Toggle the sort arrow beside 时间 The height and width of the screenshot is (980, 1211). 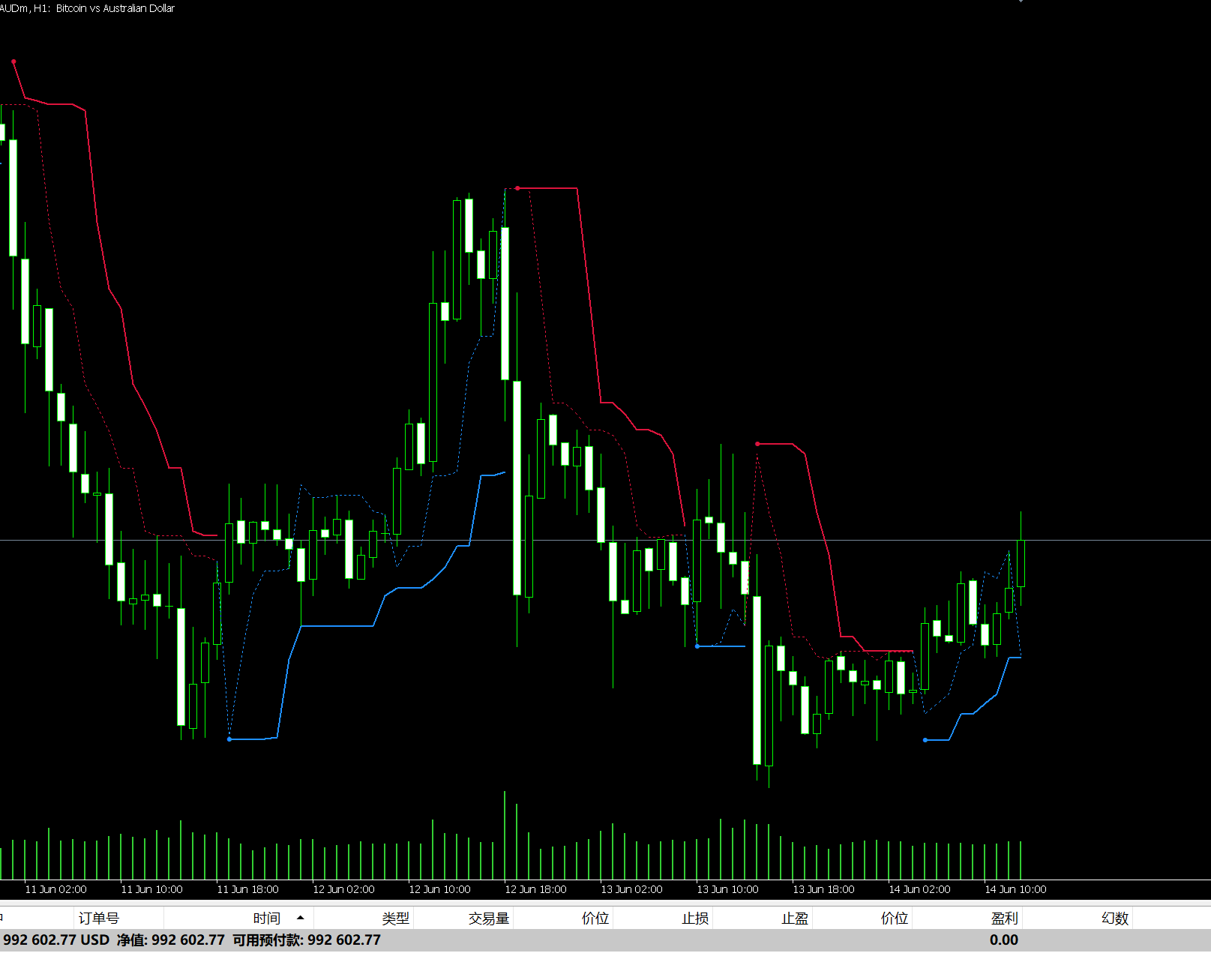click(300, 918)
